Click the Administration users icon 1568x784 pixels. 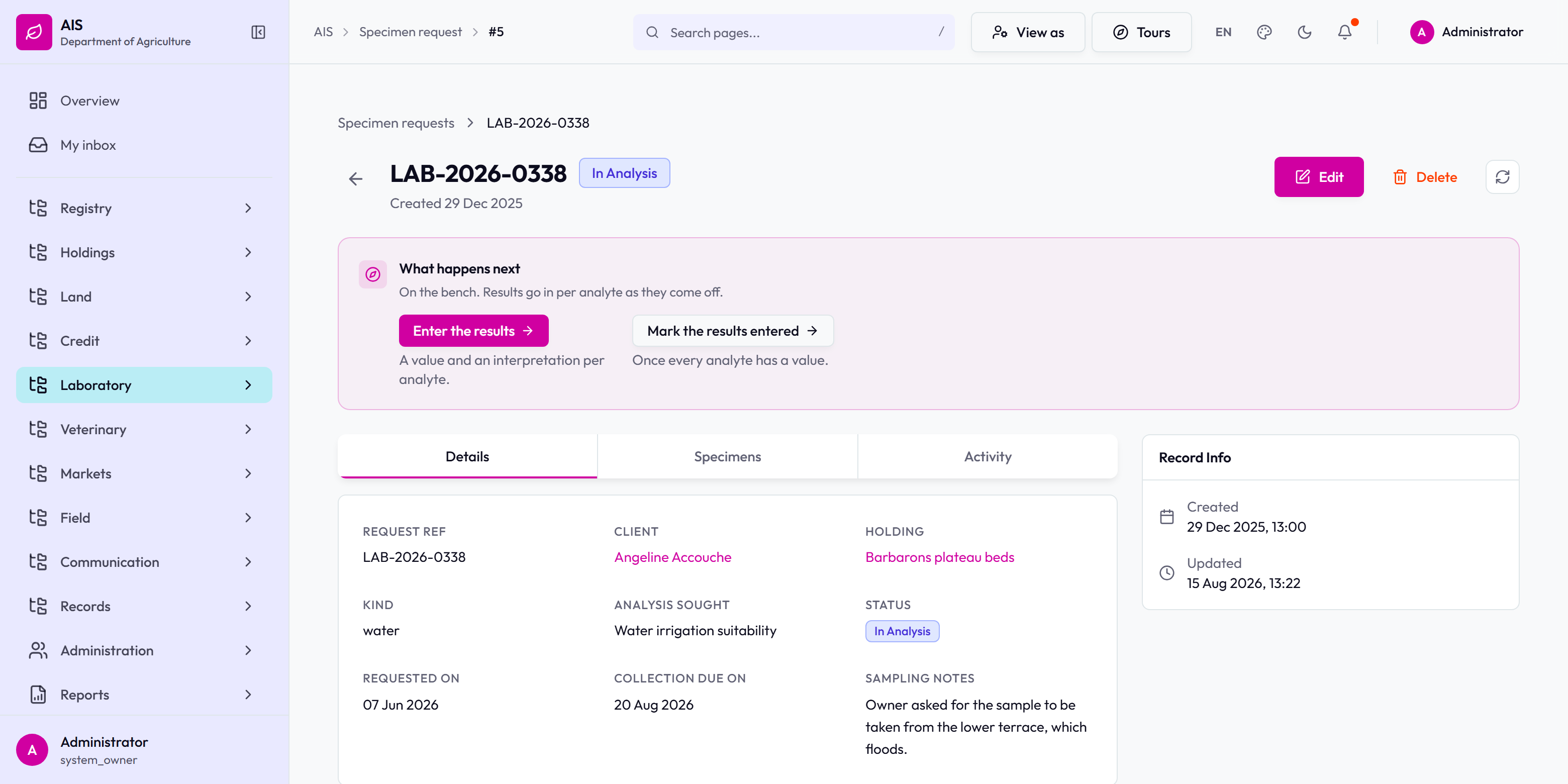pyautogui.click(x=38, y=650)
